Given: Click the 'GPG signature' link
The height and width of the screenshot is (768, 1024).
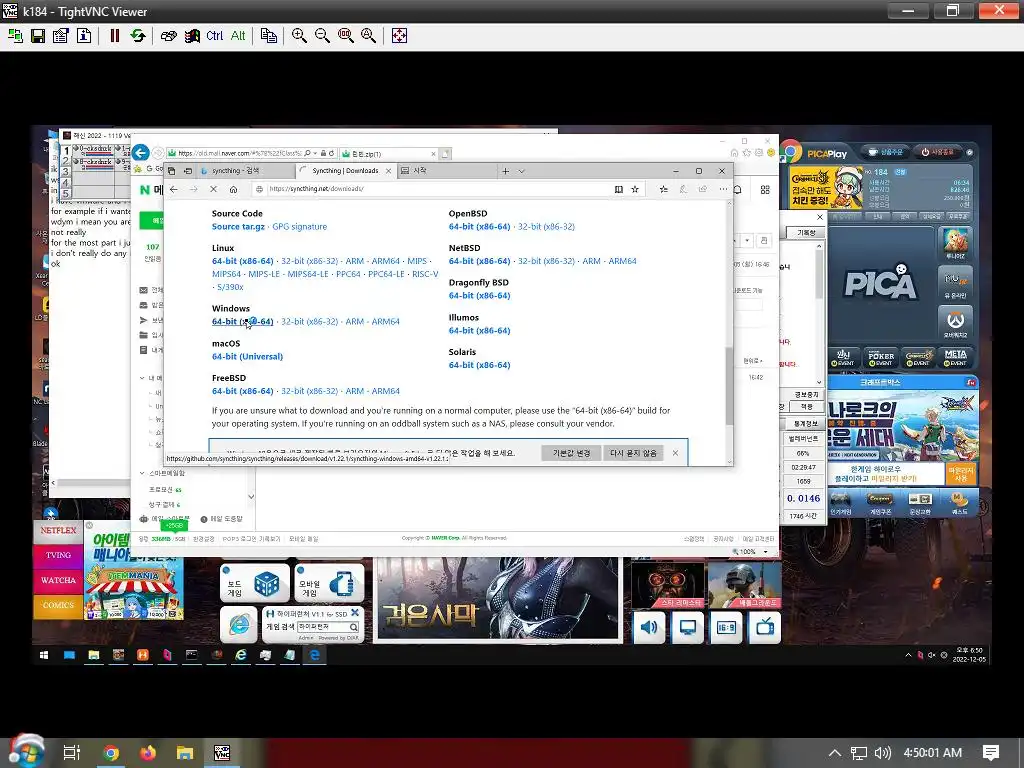Looking at the screenshot, I should pos(300,227).
